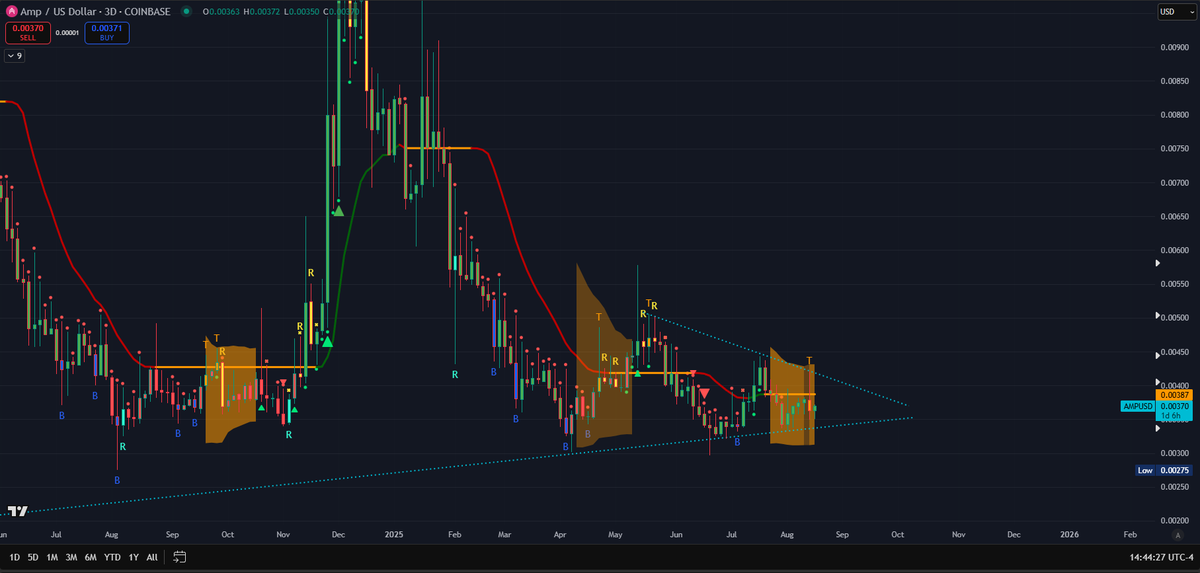Click the Amp / US Dollar symbol title
The height and width of the screenshot is (573, 1200).
point(57,12)
